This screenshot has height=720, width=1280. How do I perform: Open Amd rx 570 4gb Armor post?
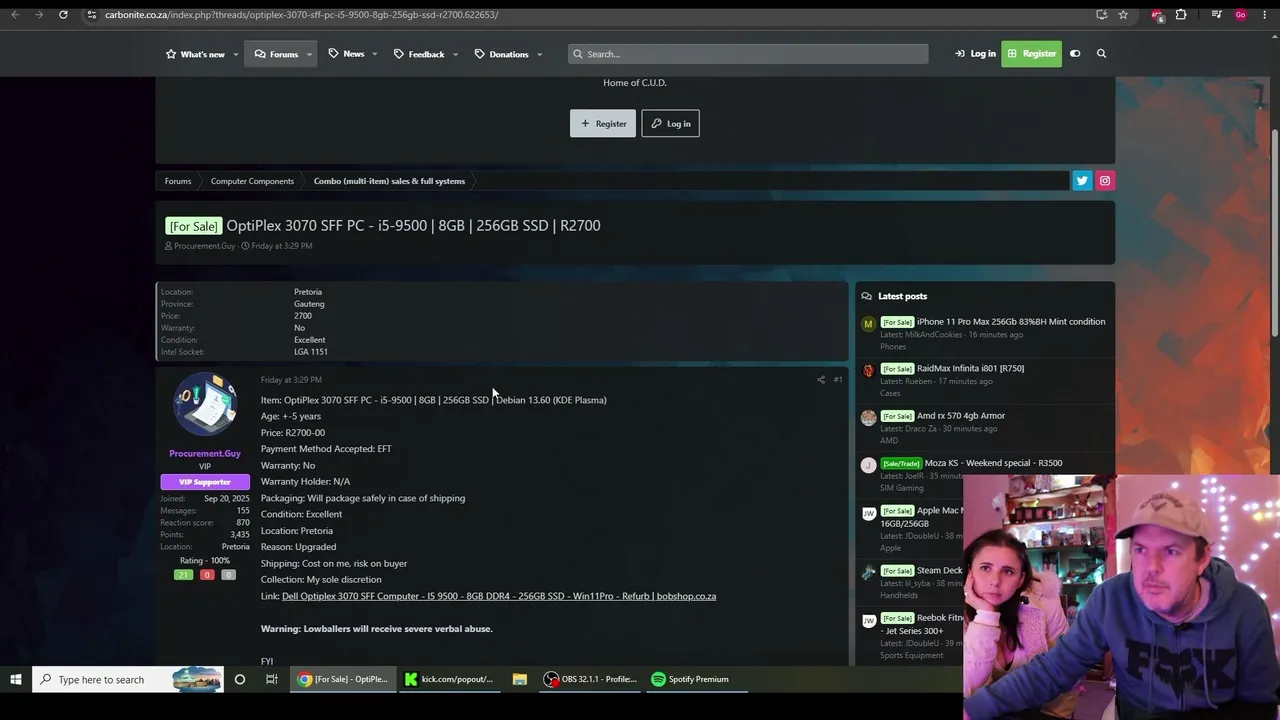(961, 416)
